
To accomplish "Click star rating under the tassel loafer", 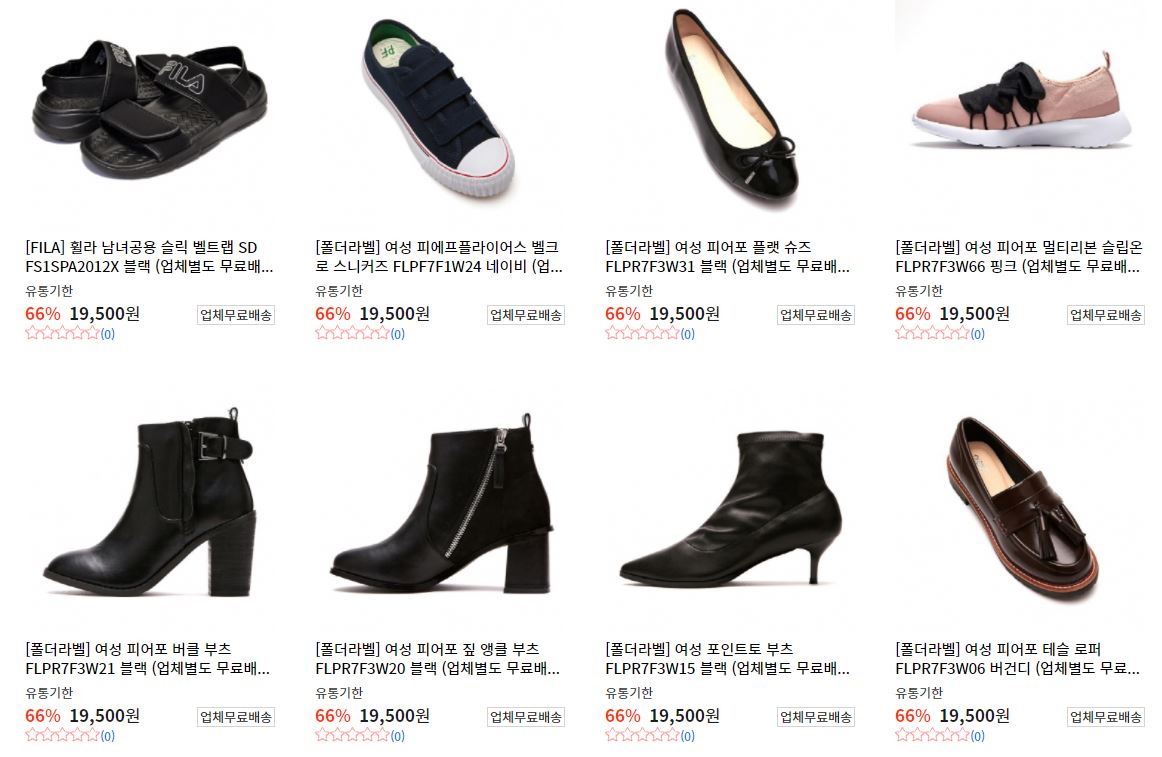I will 932,735.
